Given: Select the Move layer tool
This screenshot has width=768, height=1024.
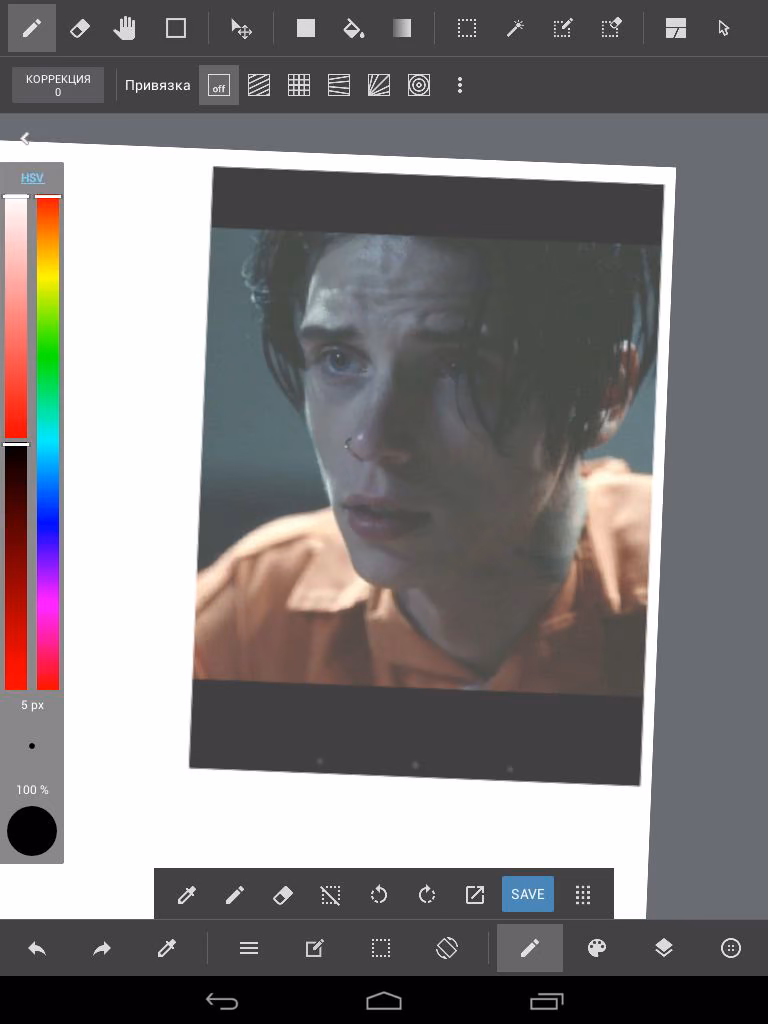Looking at the screenshot, I should point(241,28).
